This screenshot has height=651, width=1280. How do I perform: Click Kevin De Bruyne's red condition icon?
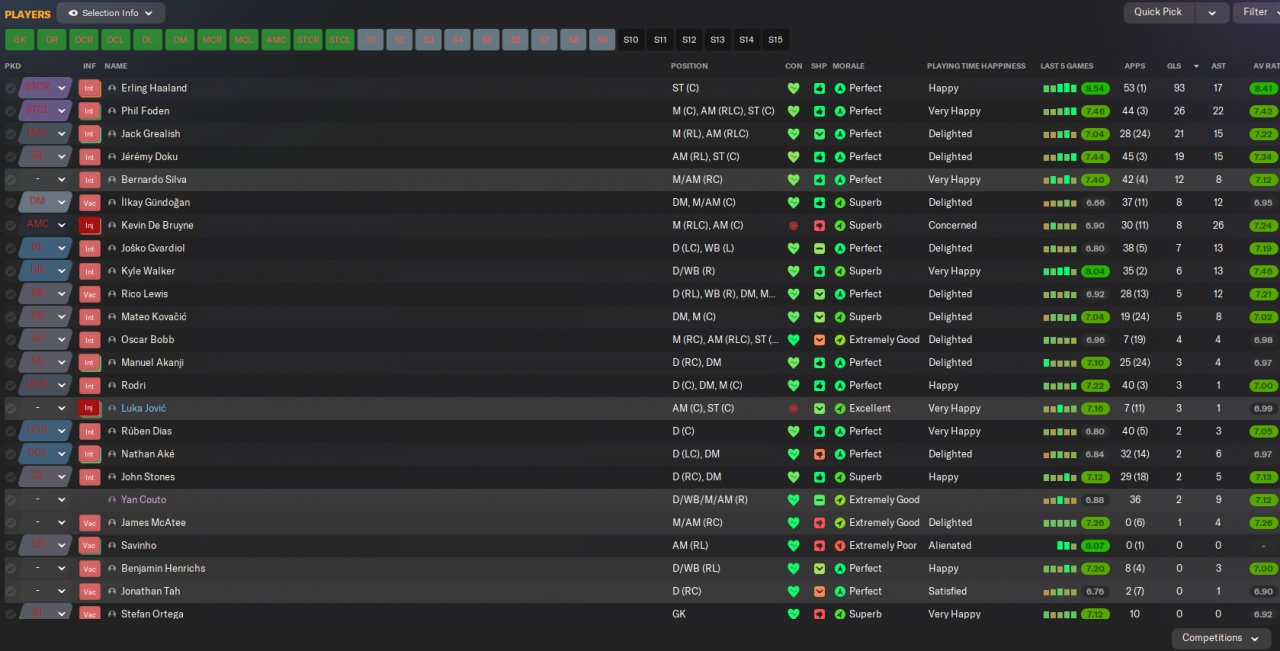click(x=794, y=225)
